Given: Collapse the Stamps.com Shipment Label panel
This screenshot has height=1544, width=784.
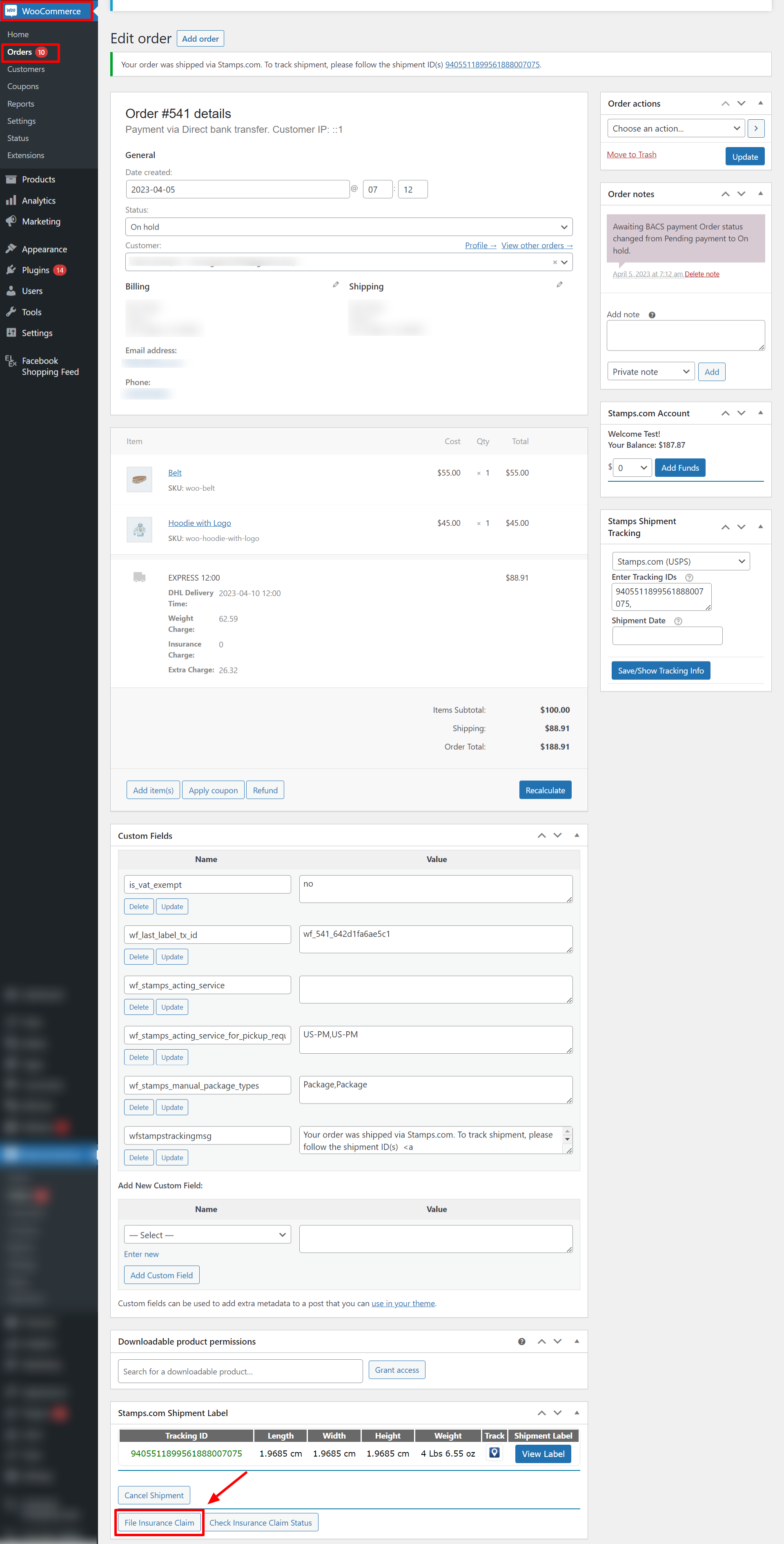Looking at the screenshot, I should click(x=577, y=1413).
